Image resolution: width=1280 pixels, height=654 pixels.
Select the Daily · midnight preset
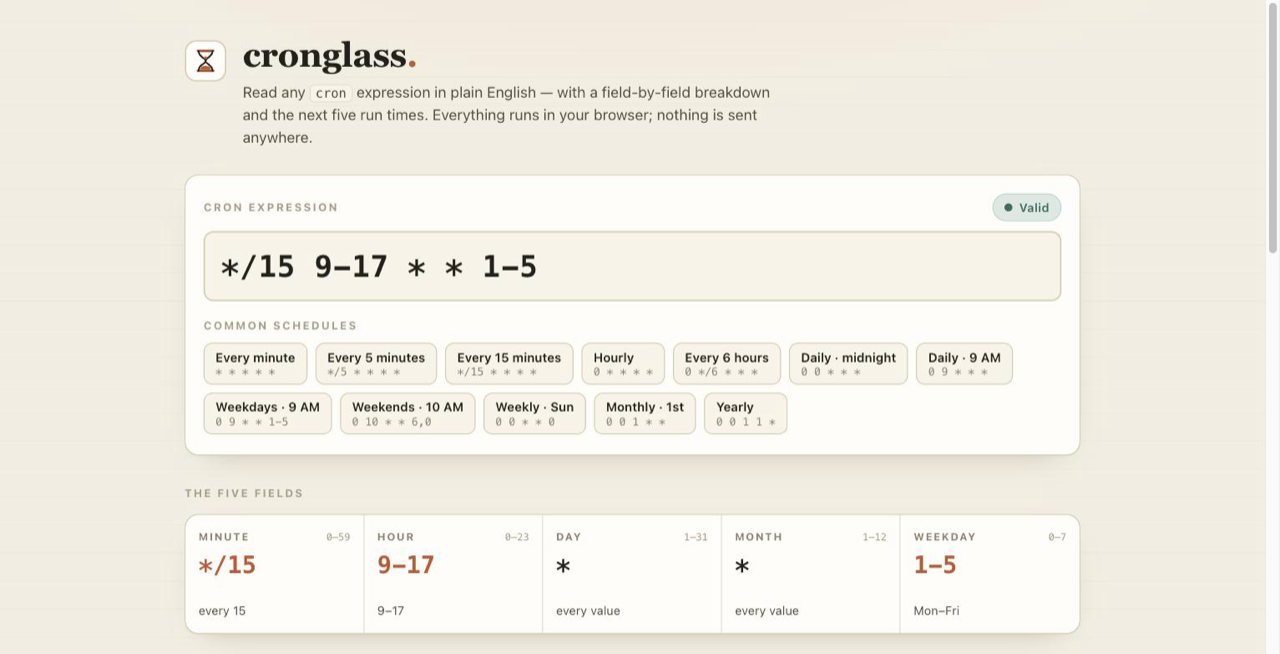848,364
